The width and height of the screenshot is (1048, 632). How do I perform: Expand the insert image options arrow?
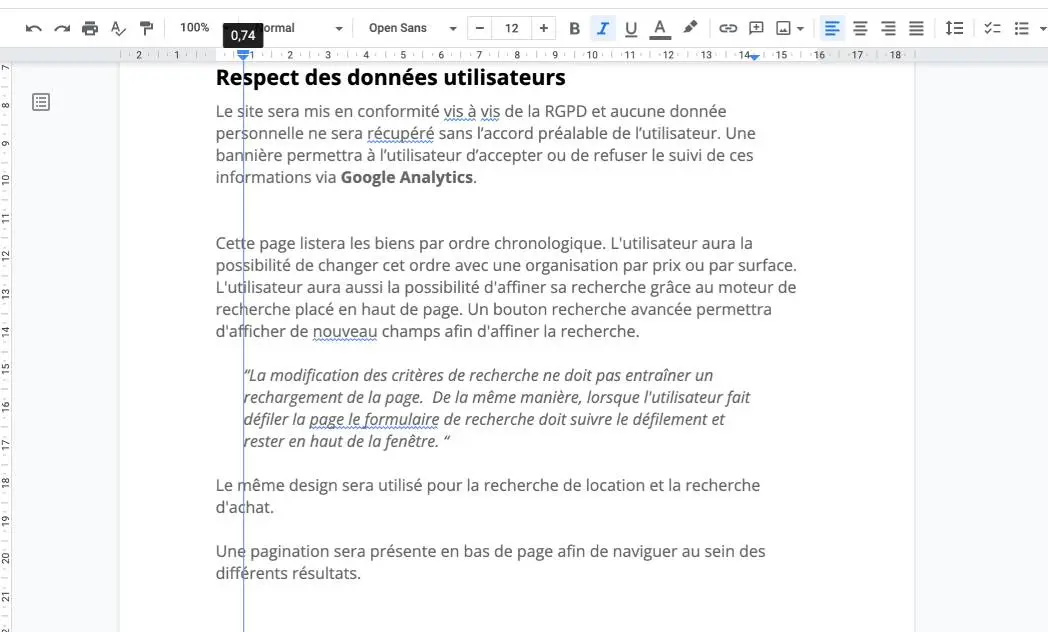(x=800, y=29)
